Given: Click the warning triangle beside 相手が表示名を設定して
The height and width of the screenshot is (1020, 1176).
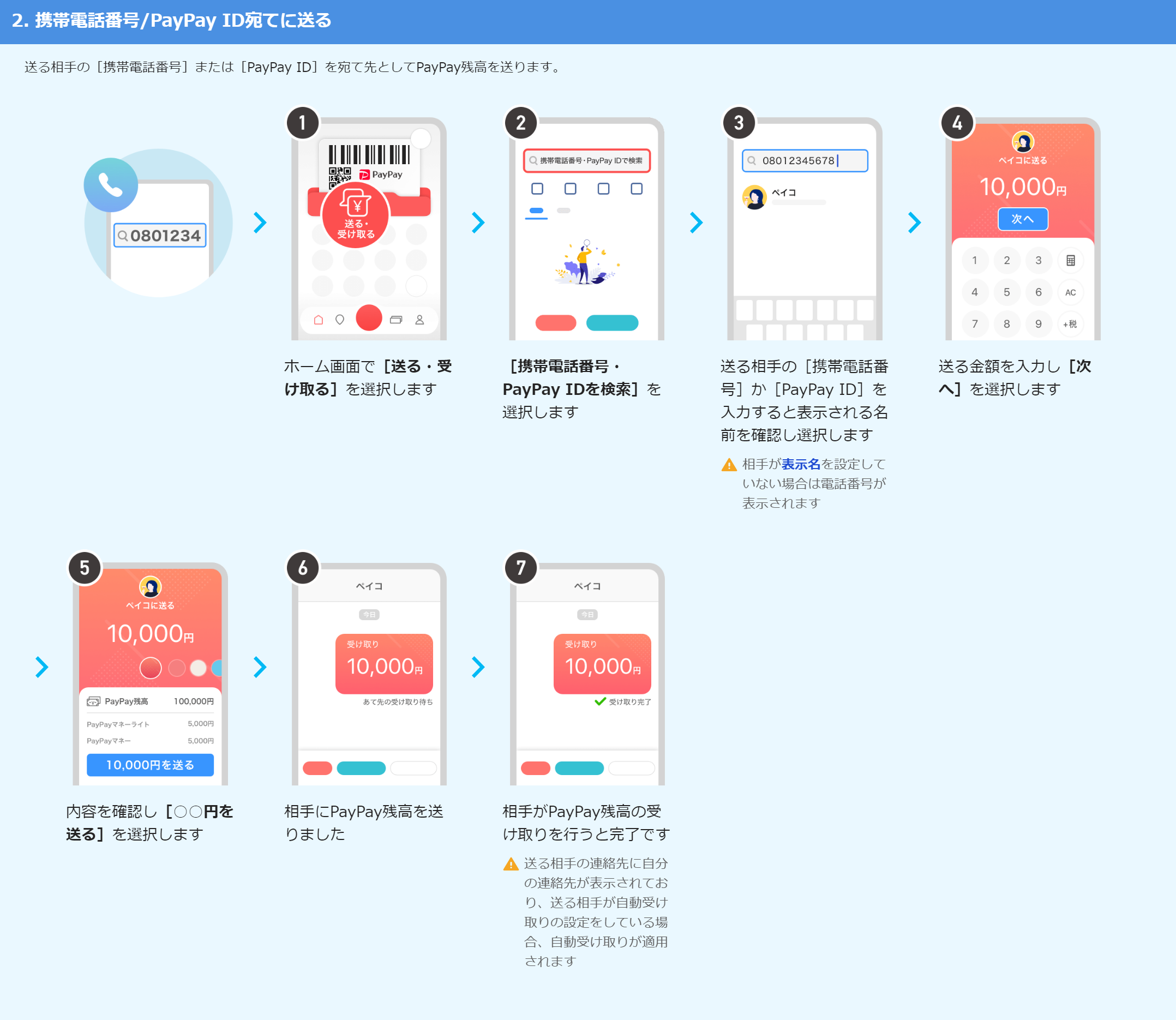Looking at the screenshot, I should click(729, 465).
